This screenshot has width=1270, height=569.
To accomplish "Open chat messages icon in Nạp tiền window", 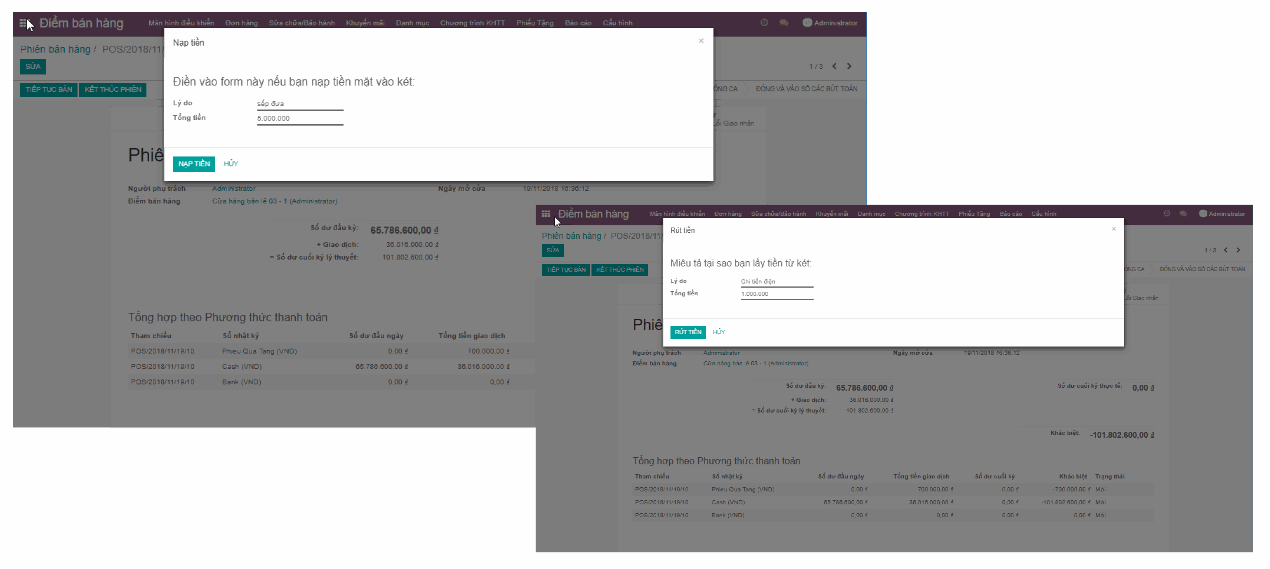I will click(x=784, y=22).
